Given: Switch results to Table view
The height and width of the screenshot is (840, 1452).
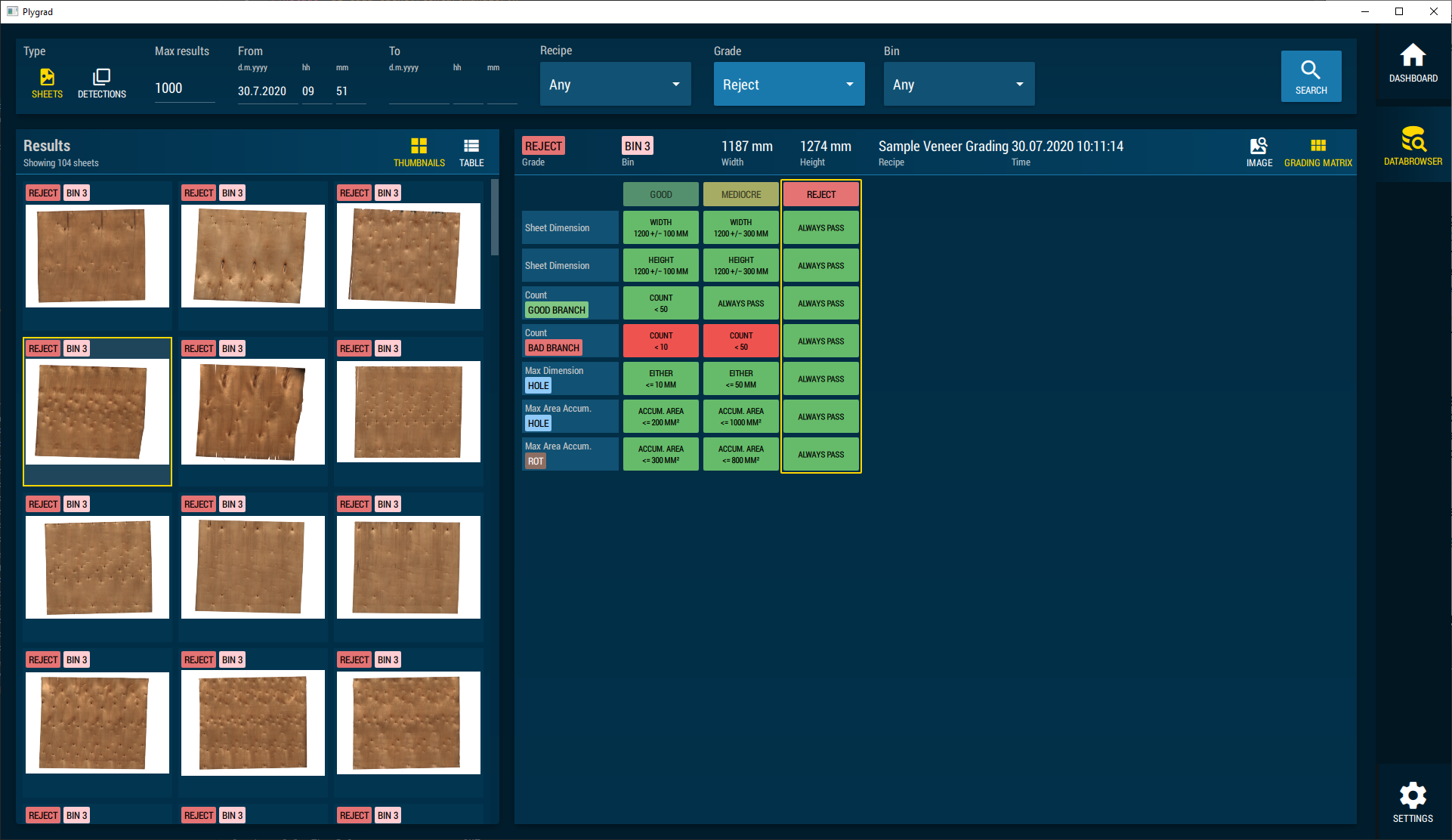Looking at the screenshot, I should 471,152.
